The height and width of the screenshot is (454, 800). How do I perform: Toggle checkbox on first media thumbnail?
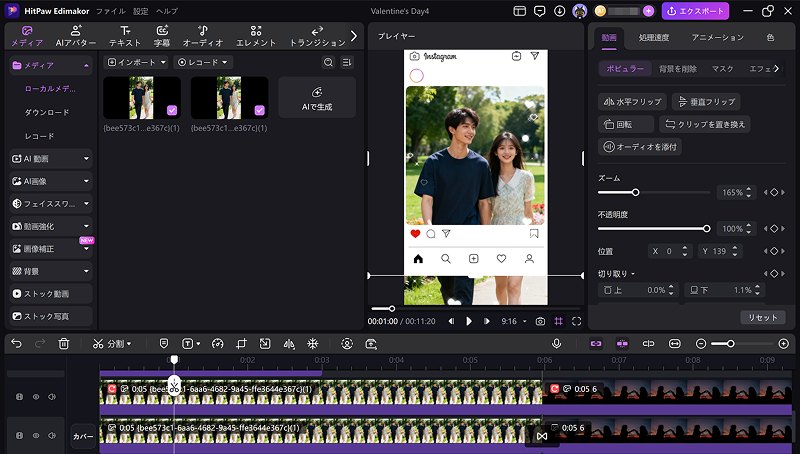pos(172,110)
